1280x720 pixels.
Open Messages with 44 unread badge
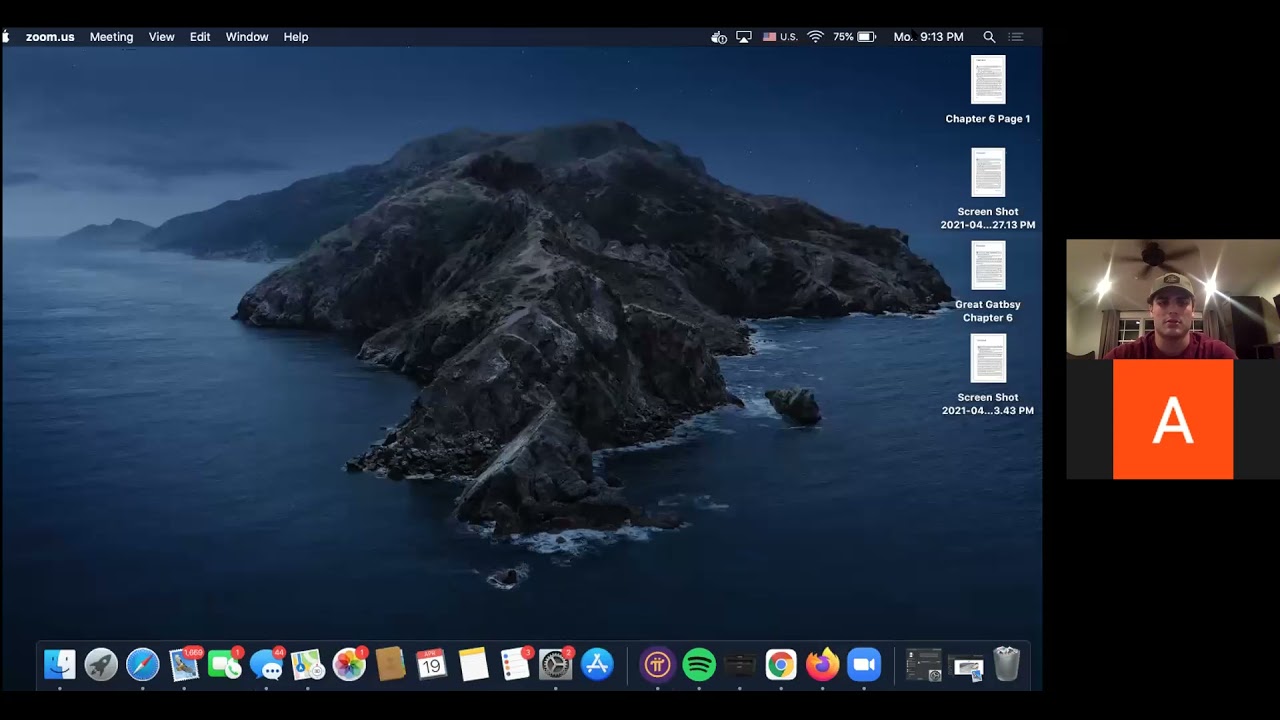pos(266,665)
